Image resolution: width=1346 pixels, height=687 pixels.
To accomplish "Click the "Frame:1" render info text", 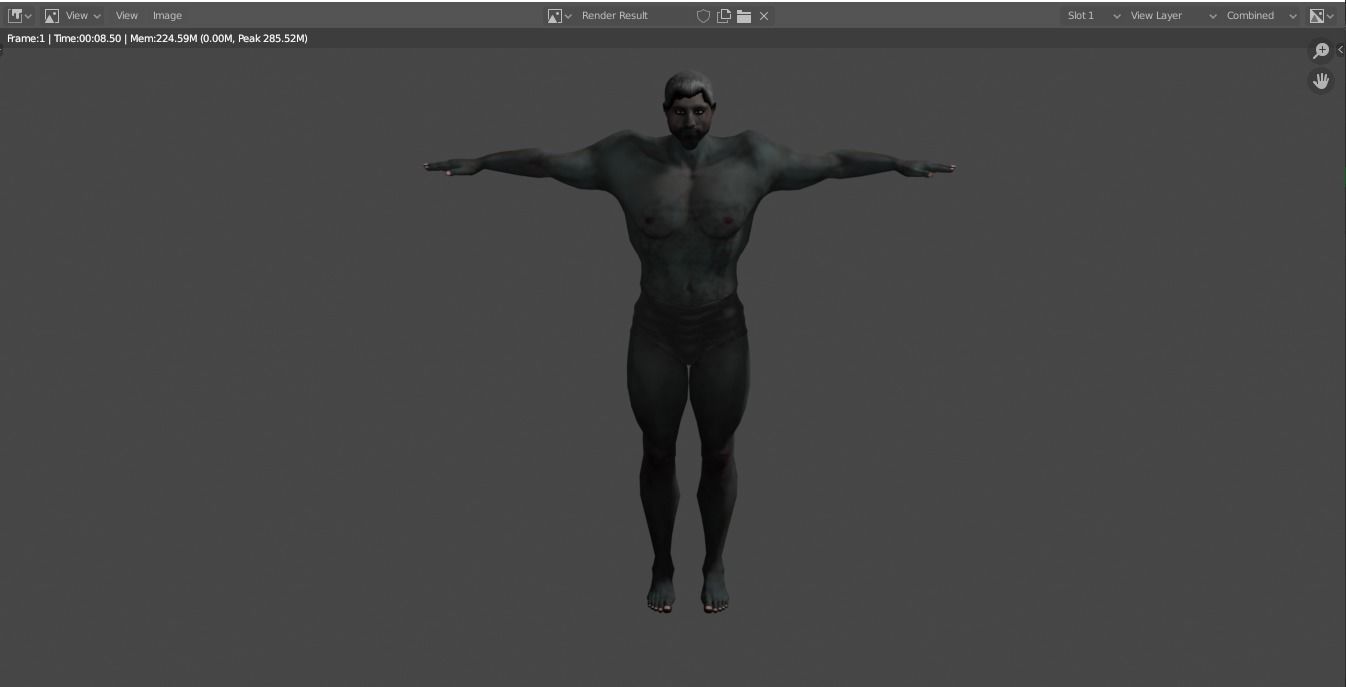I will pos(26,38).
